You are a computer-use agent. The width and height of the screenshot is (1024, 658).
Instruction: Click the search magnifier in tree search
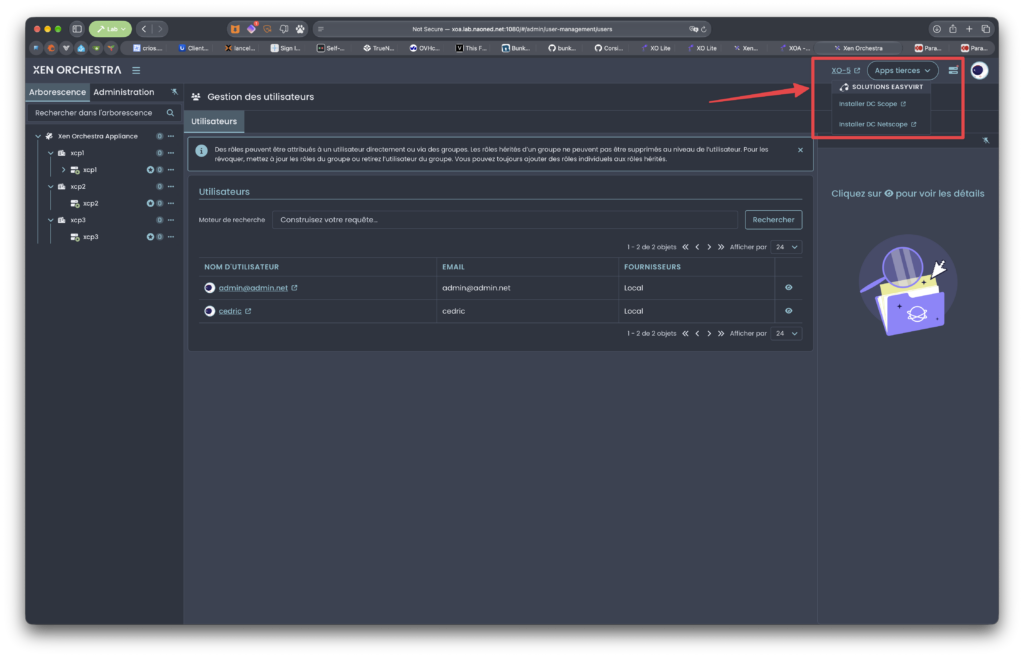click(x=170, y=113)
